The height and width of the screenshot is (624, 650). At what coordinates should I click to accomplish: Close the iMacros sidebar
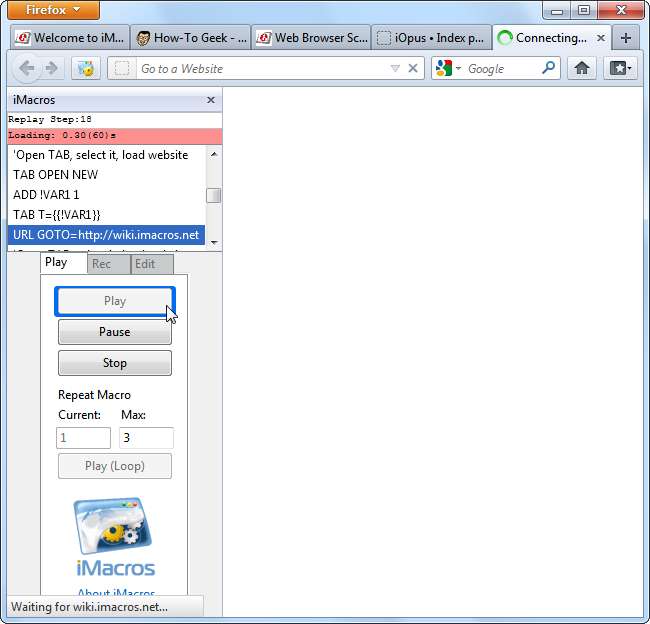click(211, 100)
